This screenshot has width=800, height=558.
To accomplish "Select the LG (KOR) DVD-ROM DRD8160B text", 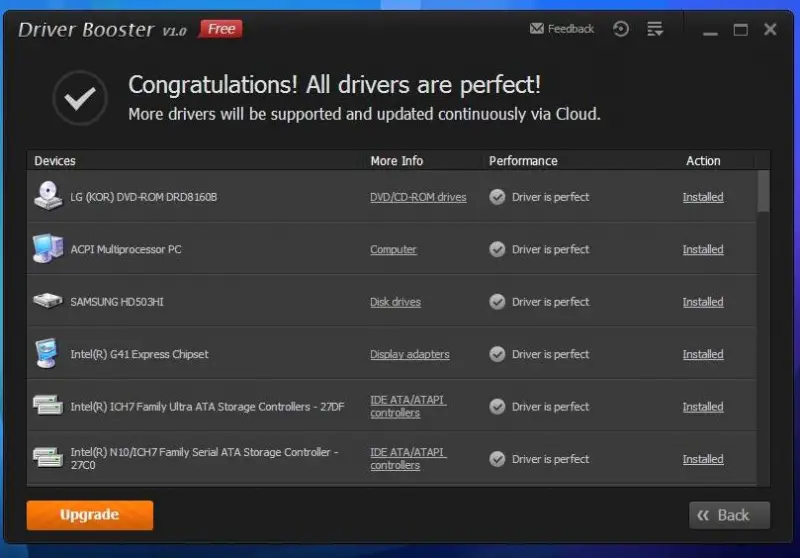I will tap(143, 197).
